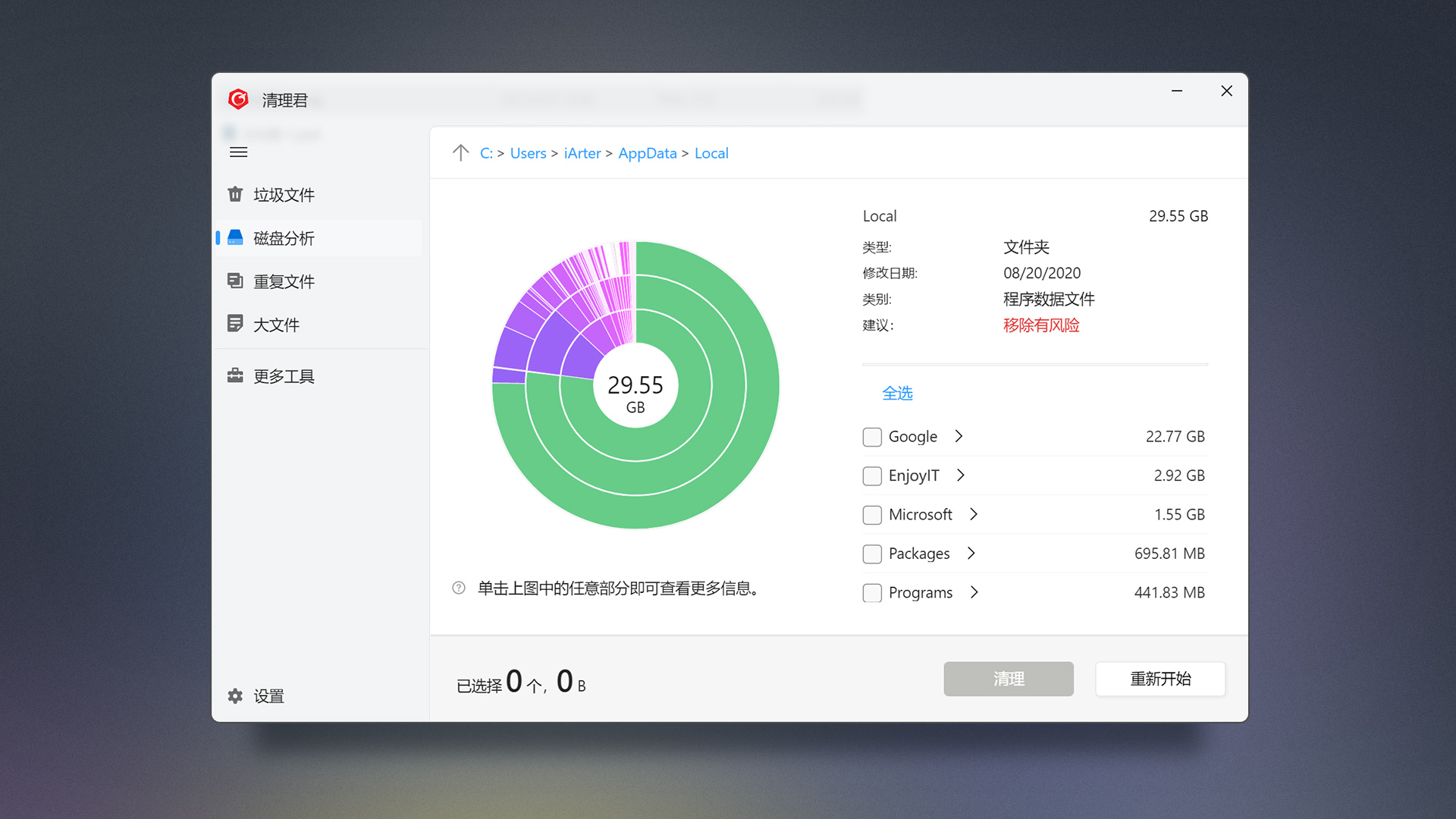Screen dimensions: 1456x819
Task: Check the Microsoft folder checkbox
Action: [x=871, y=514]
